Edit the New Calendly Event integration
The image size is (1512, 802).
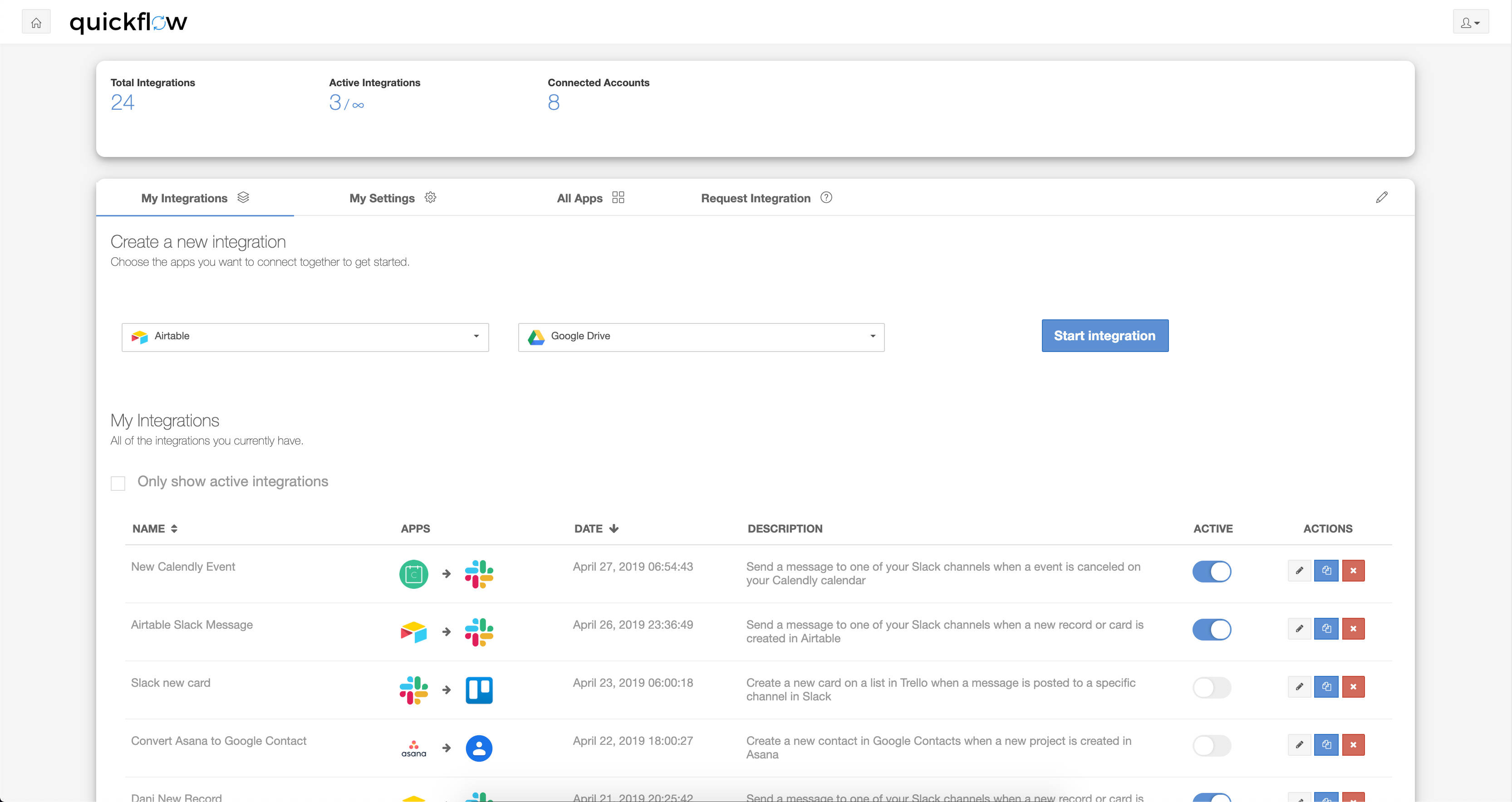[x=1299, y=570]
